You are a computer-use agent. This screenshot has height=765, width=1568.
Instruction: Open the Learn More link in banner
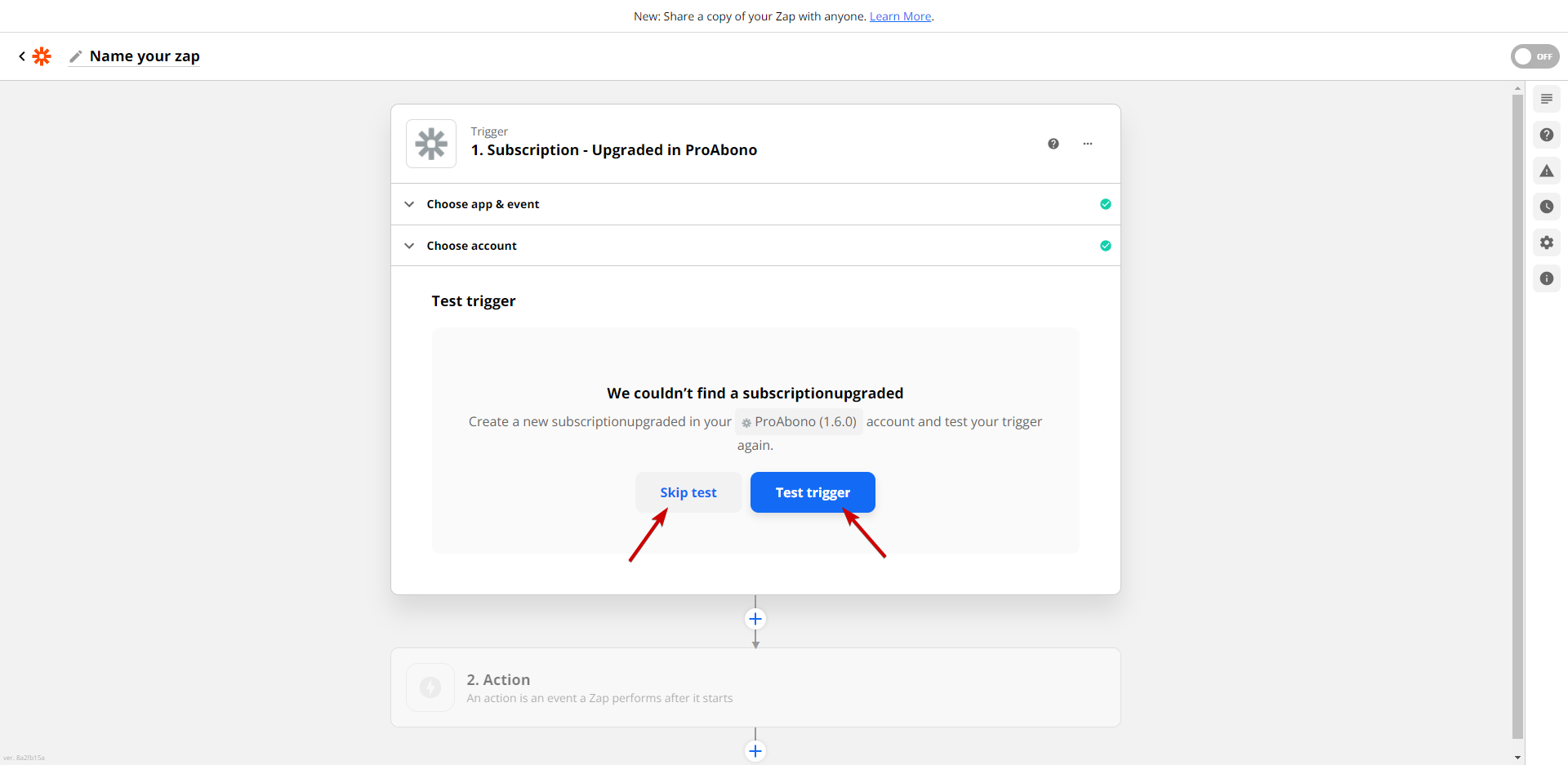pos(900,16)
